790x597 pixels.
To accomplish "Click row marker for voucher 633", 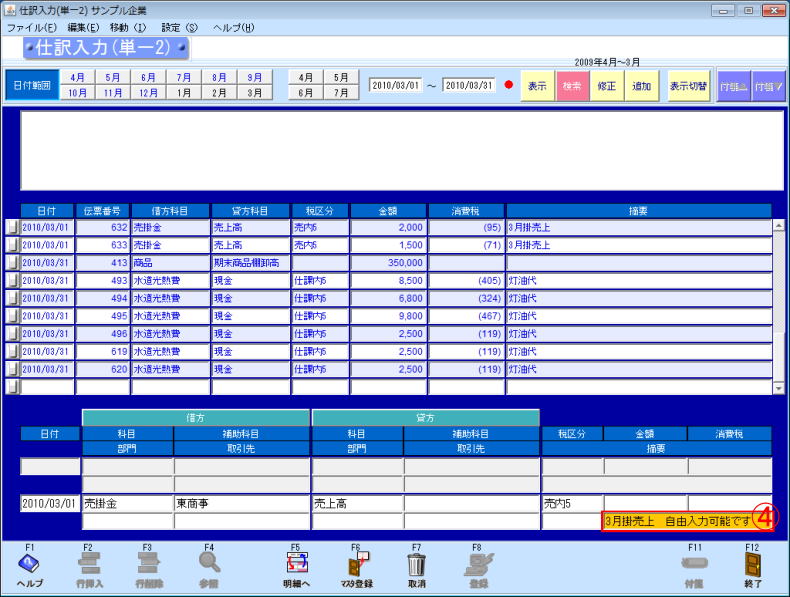I will tap(12, 245).
